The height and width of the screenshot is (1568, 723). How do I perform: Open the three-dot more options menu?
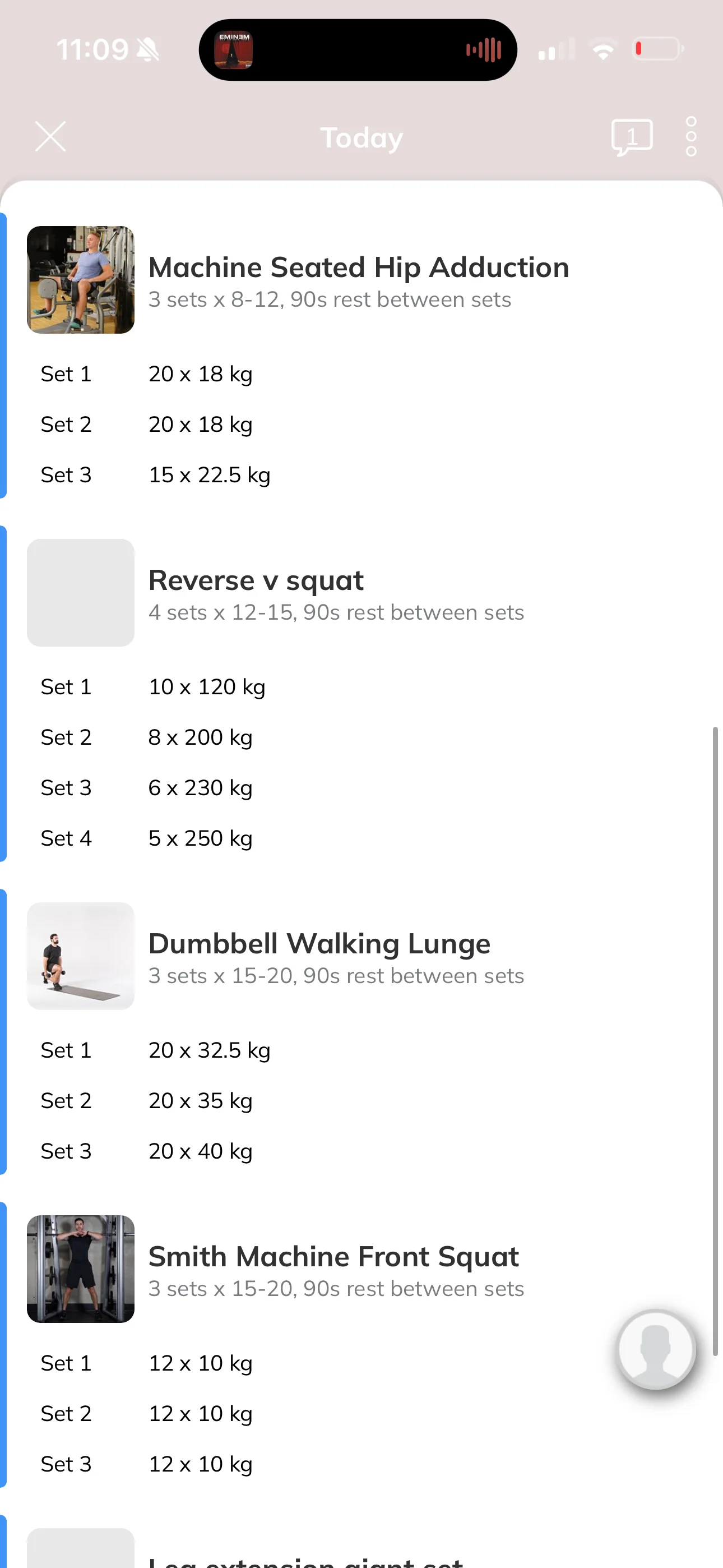coord(690,137)
